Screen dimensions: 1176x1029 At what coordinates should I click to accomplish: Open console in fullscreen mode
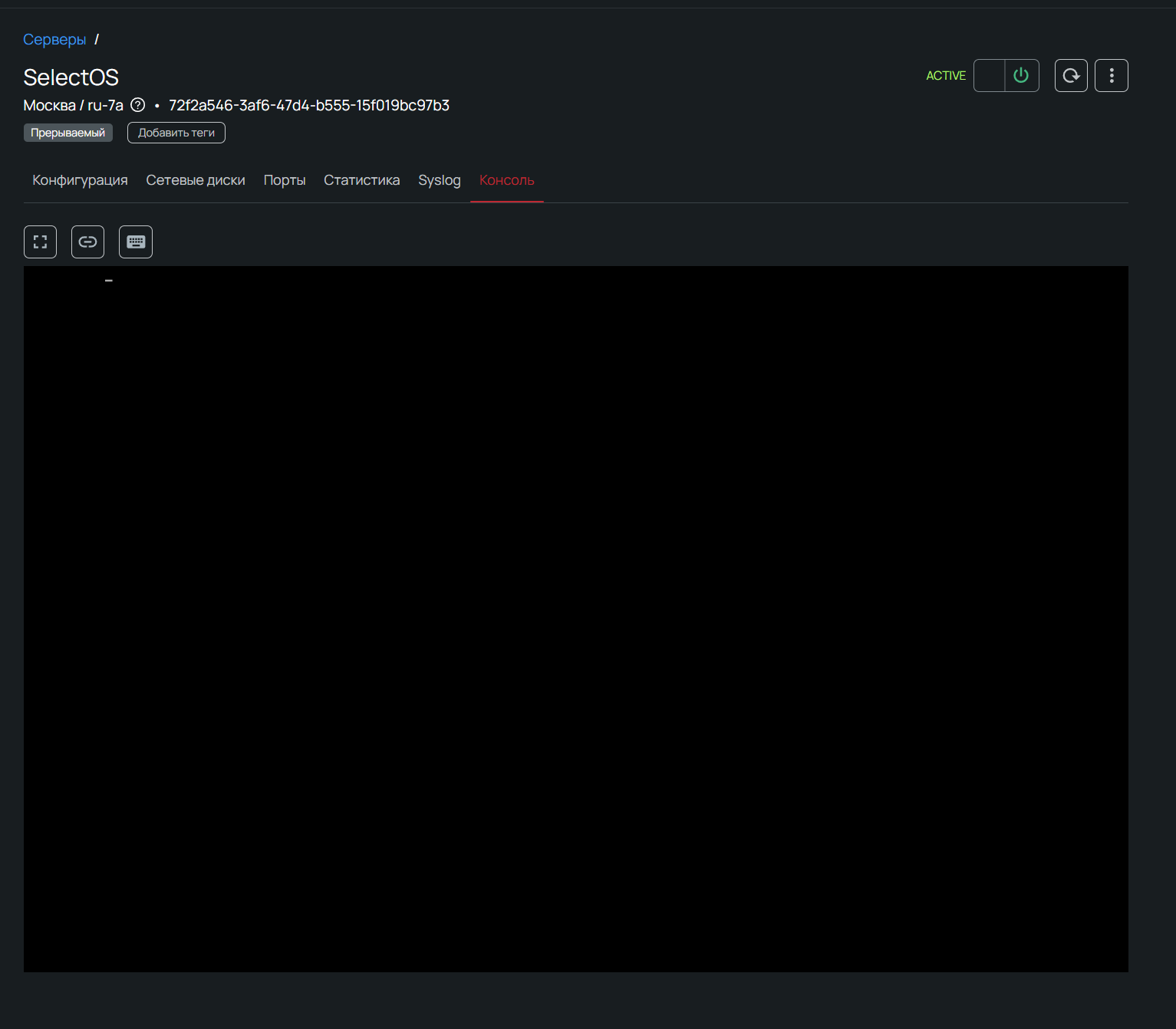(40, 242)
